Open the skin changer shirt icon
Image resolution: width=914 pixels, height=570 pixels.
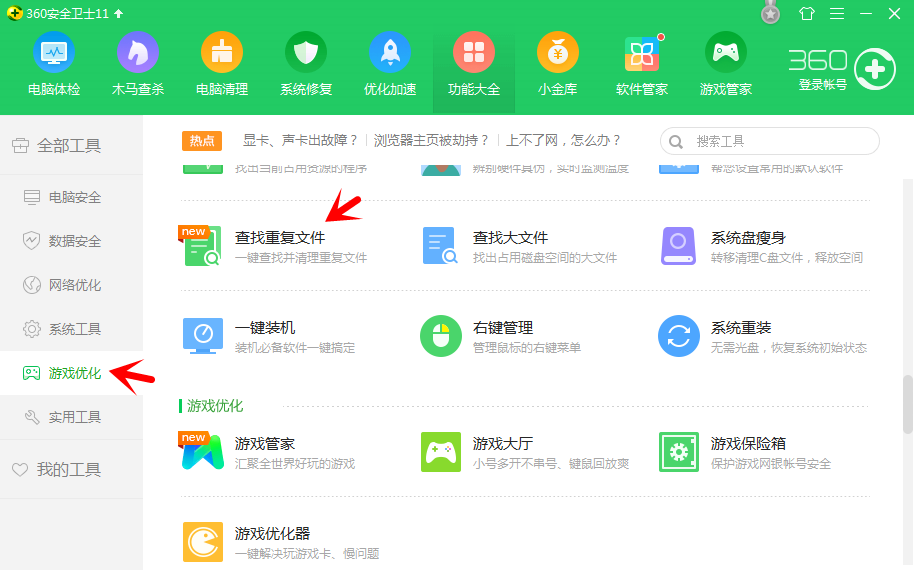[808, 14]
